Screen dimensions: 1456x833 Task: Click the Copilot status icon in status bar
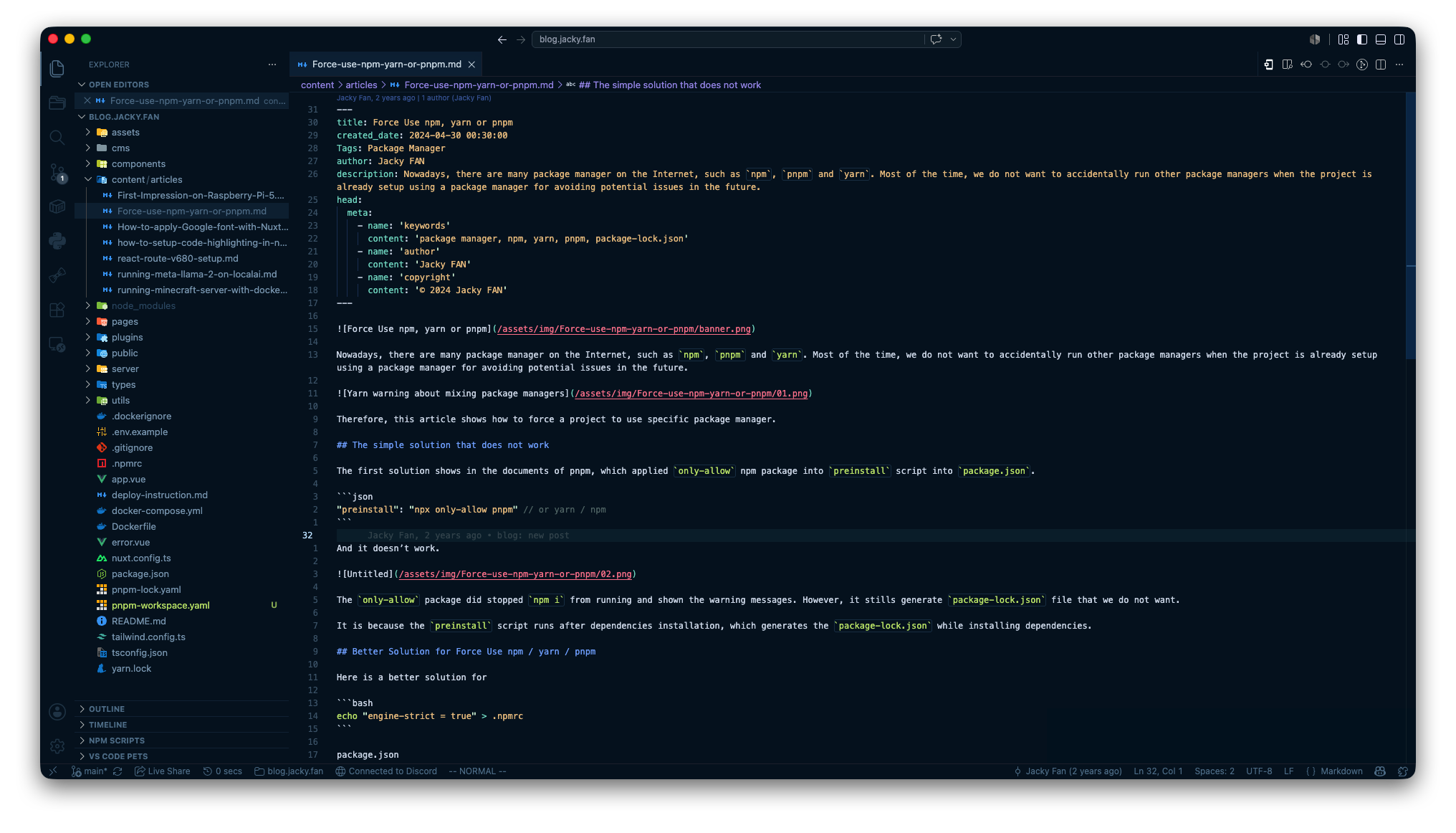click(x=1380, y=771)
